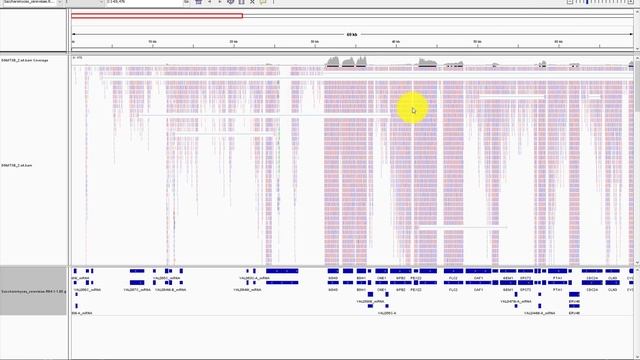Click the PTA1 gene feature

pos(557,271)
